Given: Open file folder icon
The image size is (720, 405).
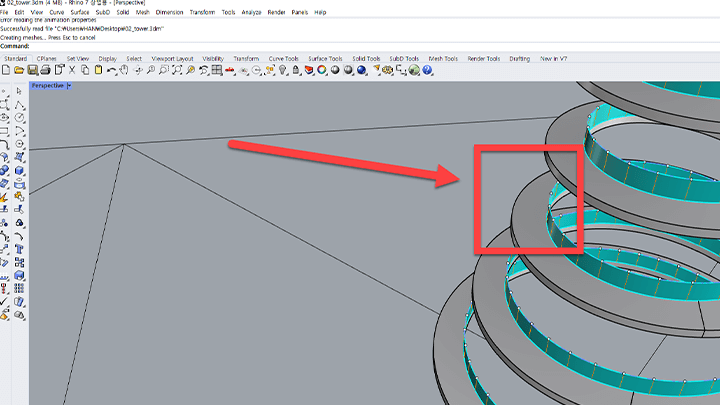Looking at the screenshot, I should (x=19, y=70).
